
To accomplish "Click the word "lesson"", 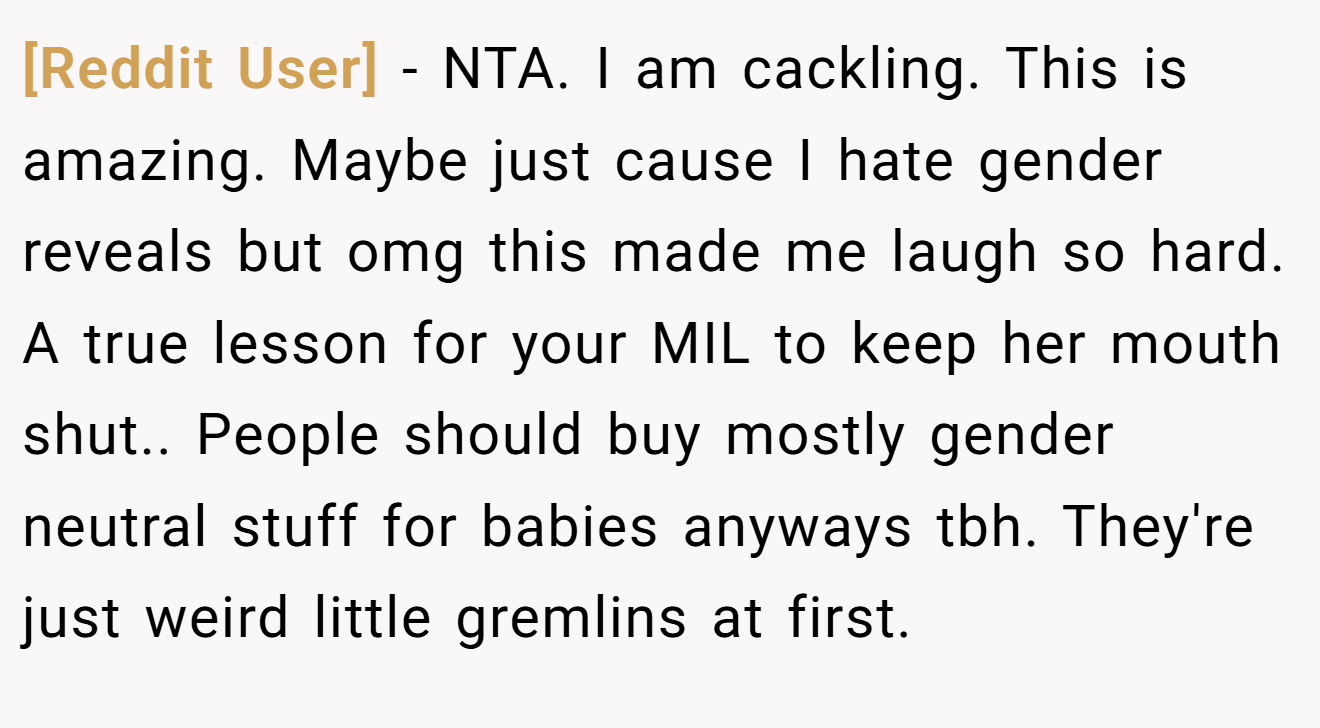I will (x=300, y=345).
